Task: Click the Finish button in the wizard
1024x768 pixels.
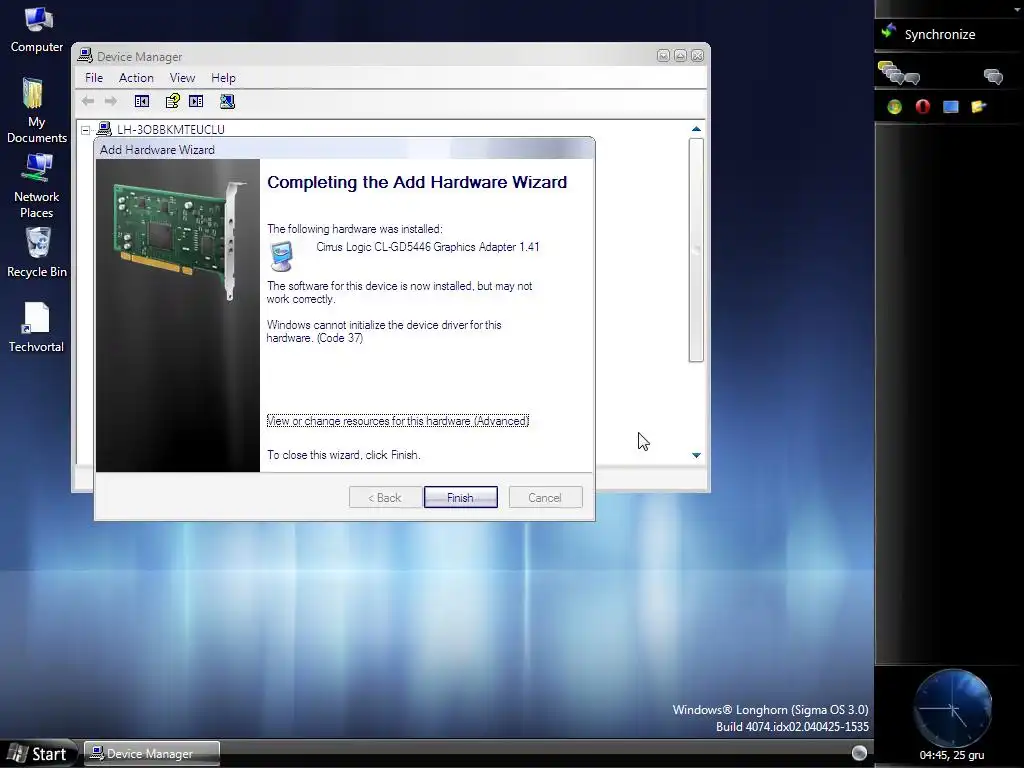Action: click(460, 498)
